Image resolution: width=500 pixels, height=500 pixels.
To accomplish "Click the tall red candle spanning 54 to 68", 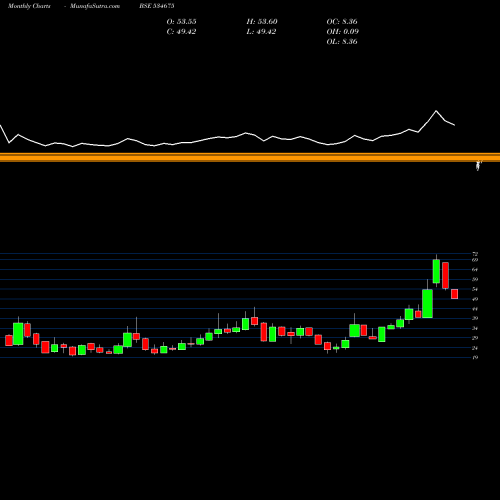I will [445, 275].
